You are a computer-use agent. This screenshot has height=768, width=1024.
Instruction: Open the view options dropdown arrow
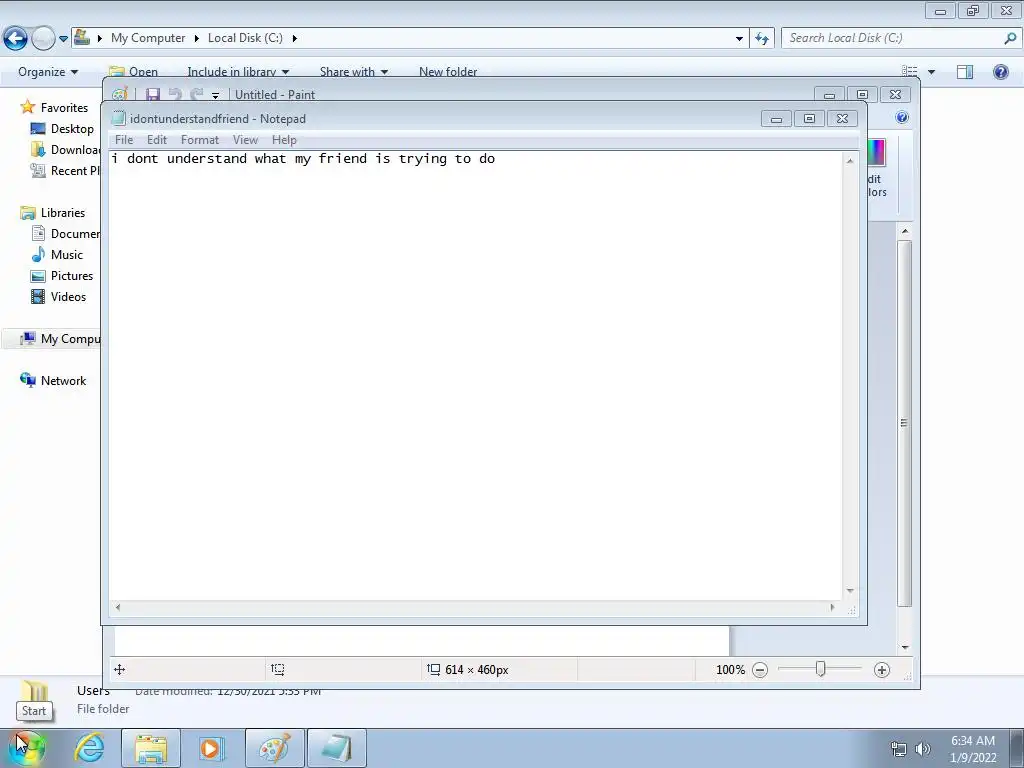coord(931,72)
